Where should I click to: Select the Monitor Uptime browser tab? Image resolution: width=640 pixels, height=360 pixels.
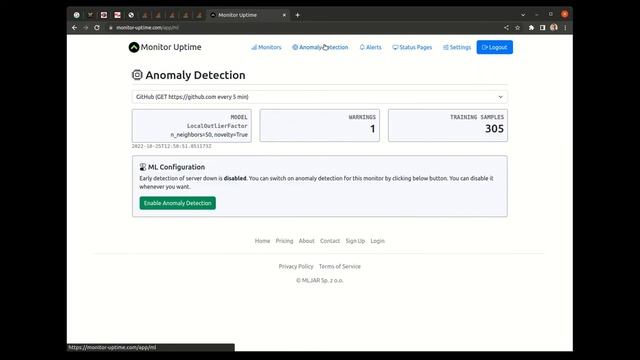click(x=248, y=15)
